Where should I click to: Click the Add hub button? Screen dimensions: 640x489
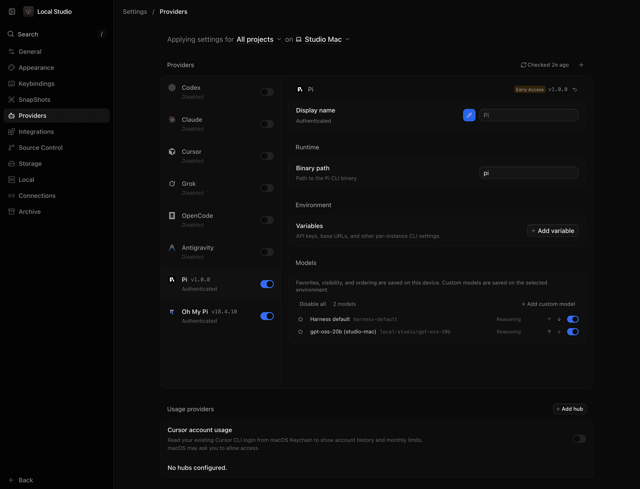pos(570,409)
